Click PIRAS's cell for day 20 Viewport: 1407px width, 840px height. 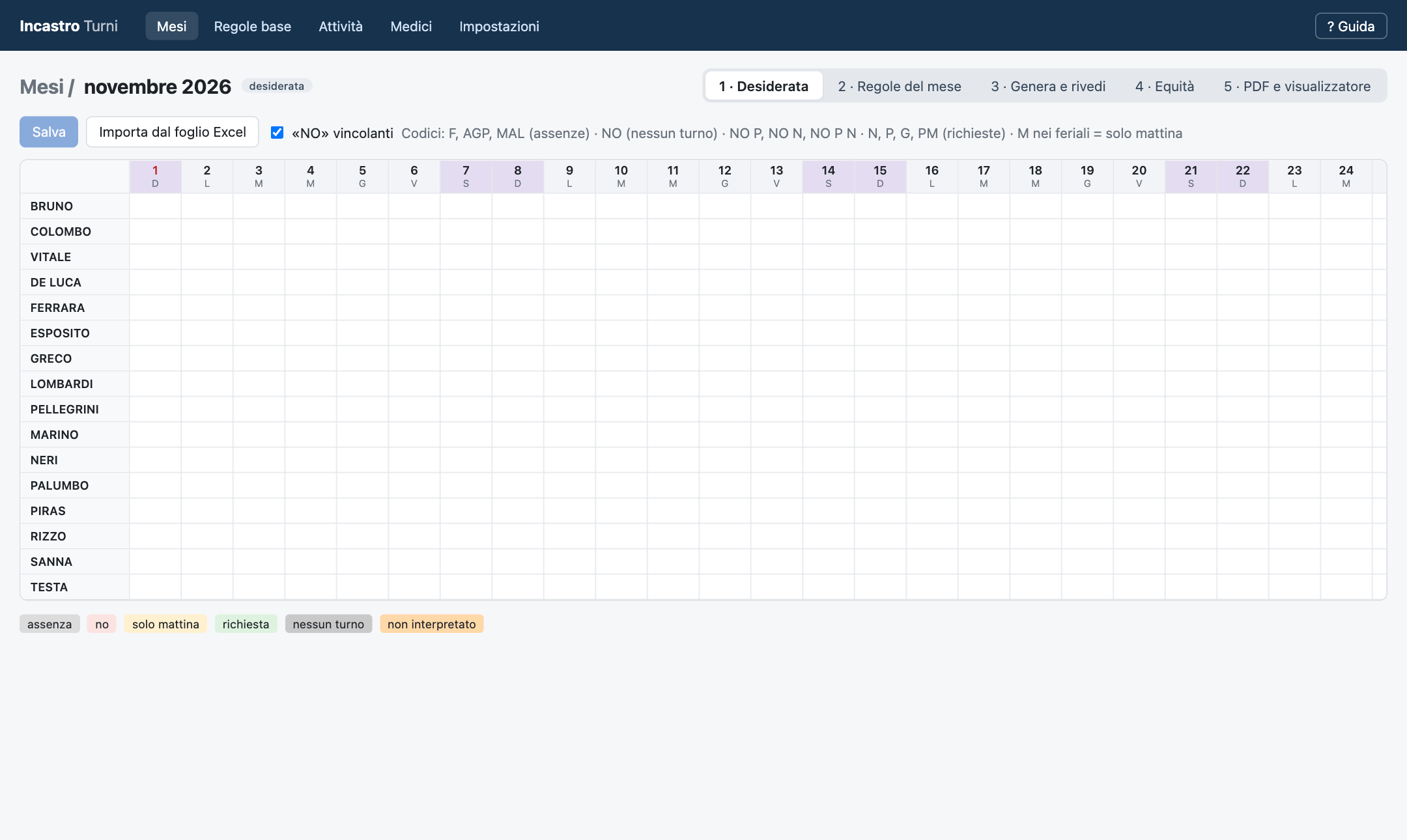click(1139, 511)
